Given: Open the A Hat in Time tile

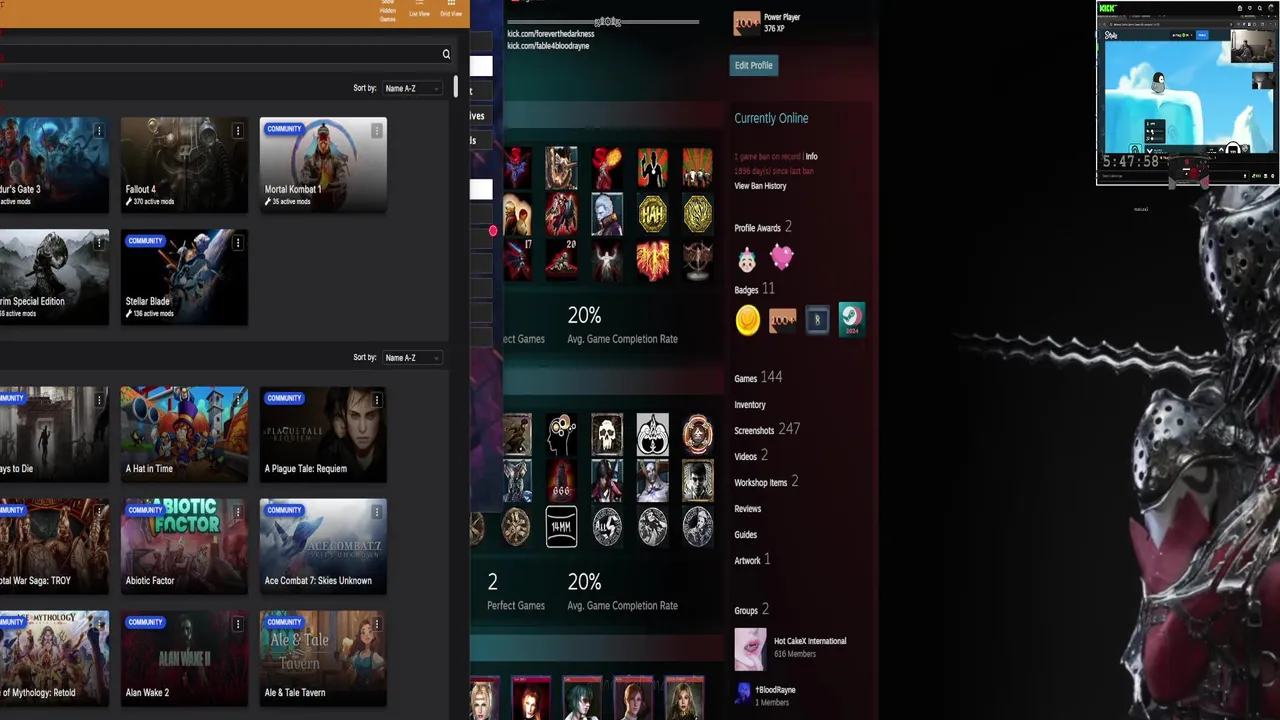Looking at the screenshot, I should tap(184, 435).
